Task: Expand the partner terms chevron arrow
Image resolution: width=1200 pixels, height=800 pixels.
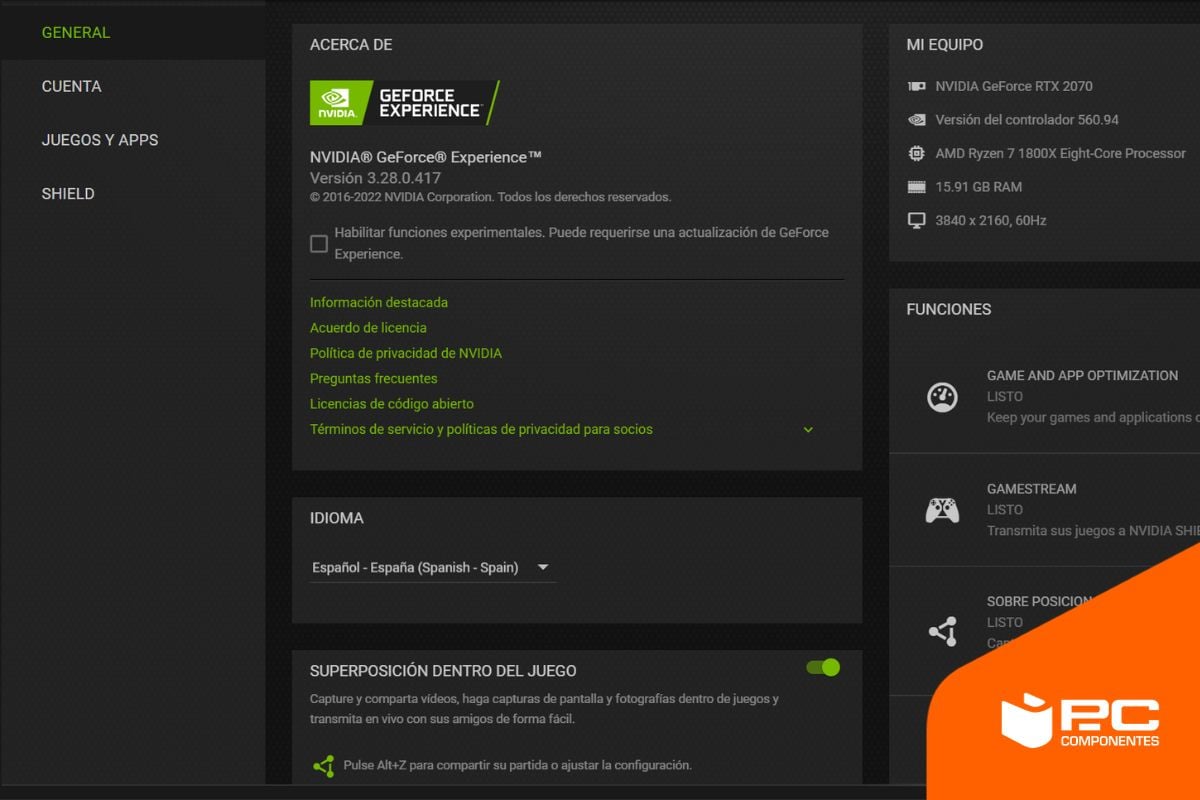Action: pos(808,430)
